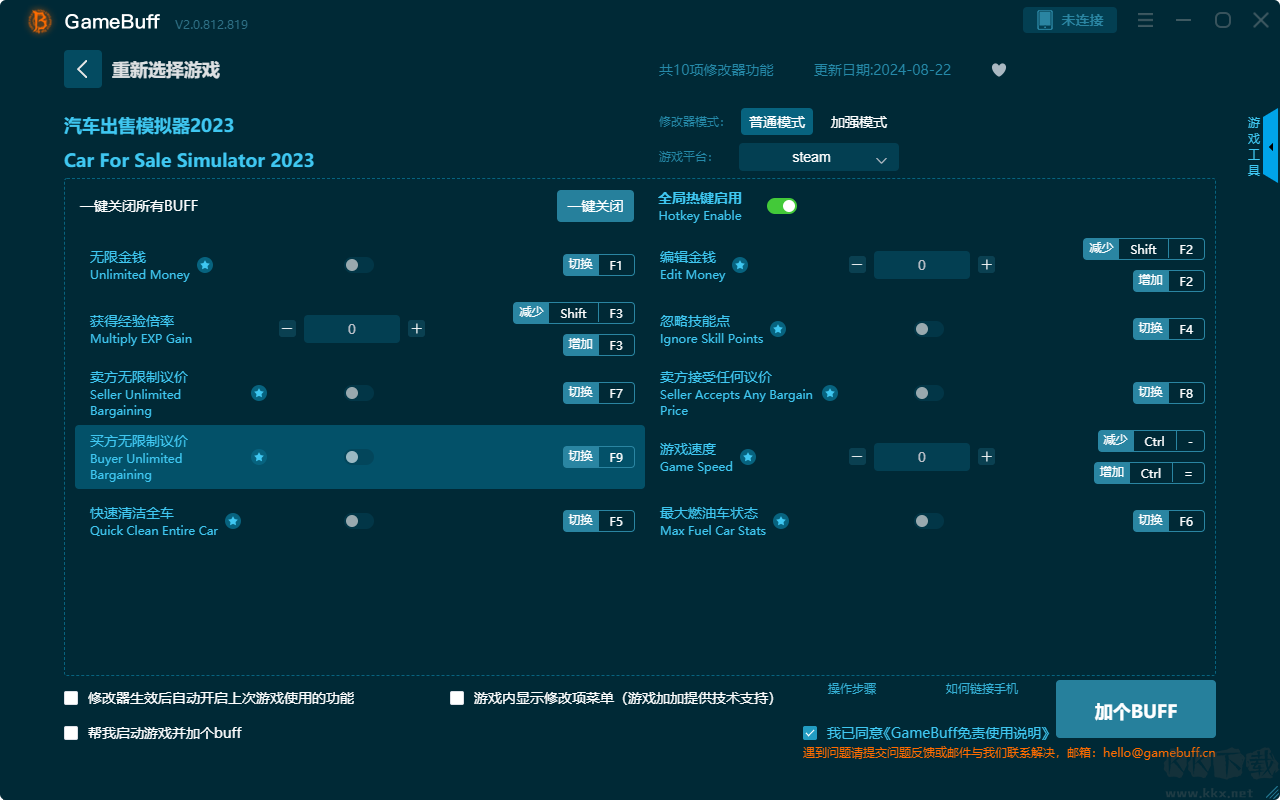Click Game Speed 减少 Ctrl - hotkey
1280x800 pixels.
(1151, 441)
